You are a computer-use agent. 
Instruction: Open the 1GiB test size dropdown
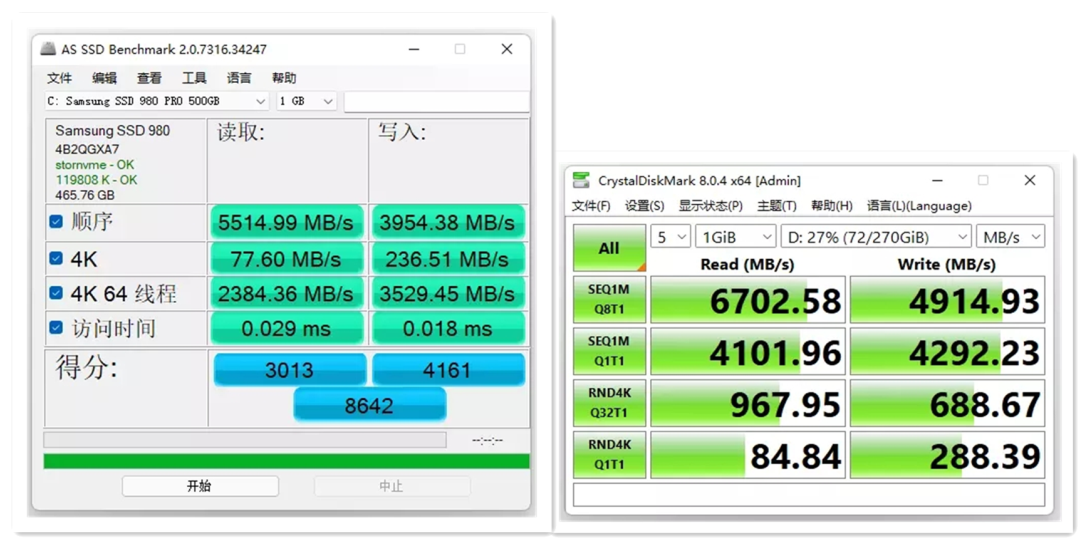[x=735, y=237]
